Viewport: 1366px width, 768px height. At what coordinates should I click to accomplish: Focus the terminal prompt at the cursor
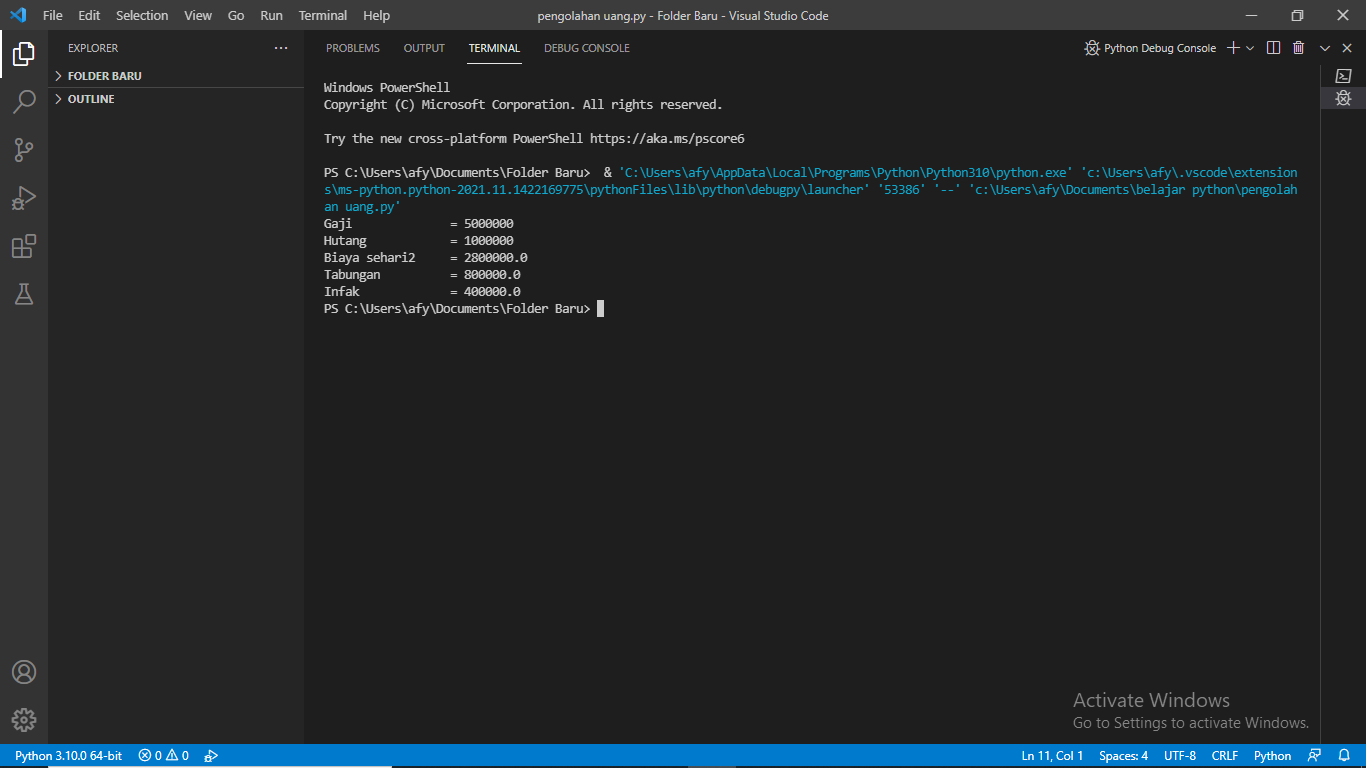tap(600, 309)
